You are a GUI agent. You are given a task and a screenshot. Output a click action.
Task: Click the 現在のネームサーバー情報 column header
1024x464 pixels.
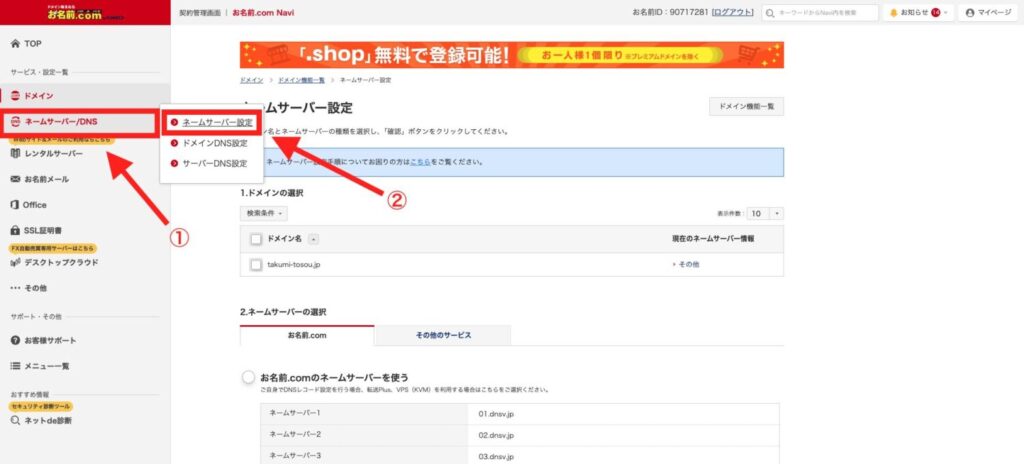pos(713,239)
